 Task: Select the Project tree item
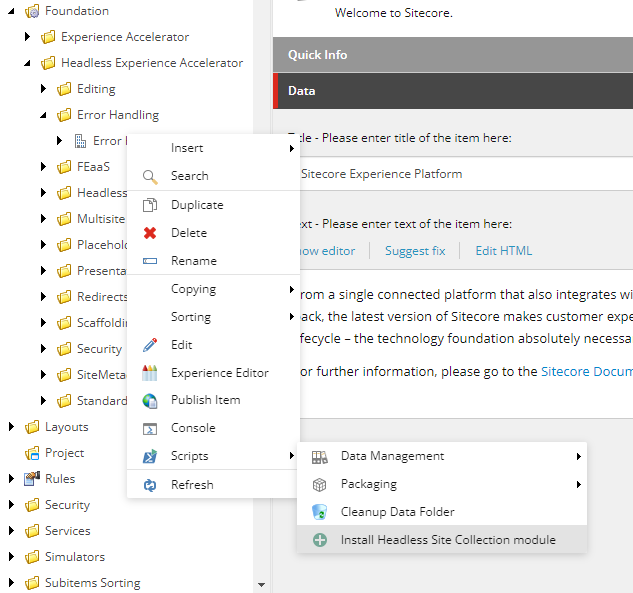(64, 453)
